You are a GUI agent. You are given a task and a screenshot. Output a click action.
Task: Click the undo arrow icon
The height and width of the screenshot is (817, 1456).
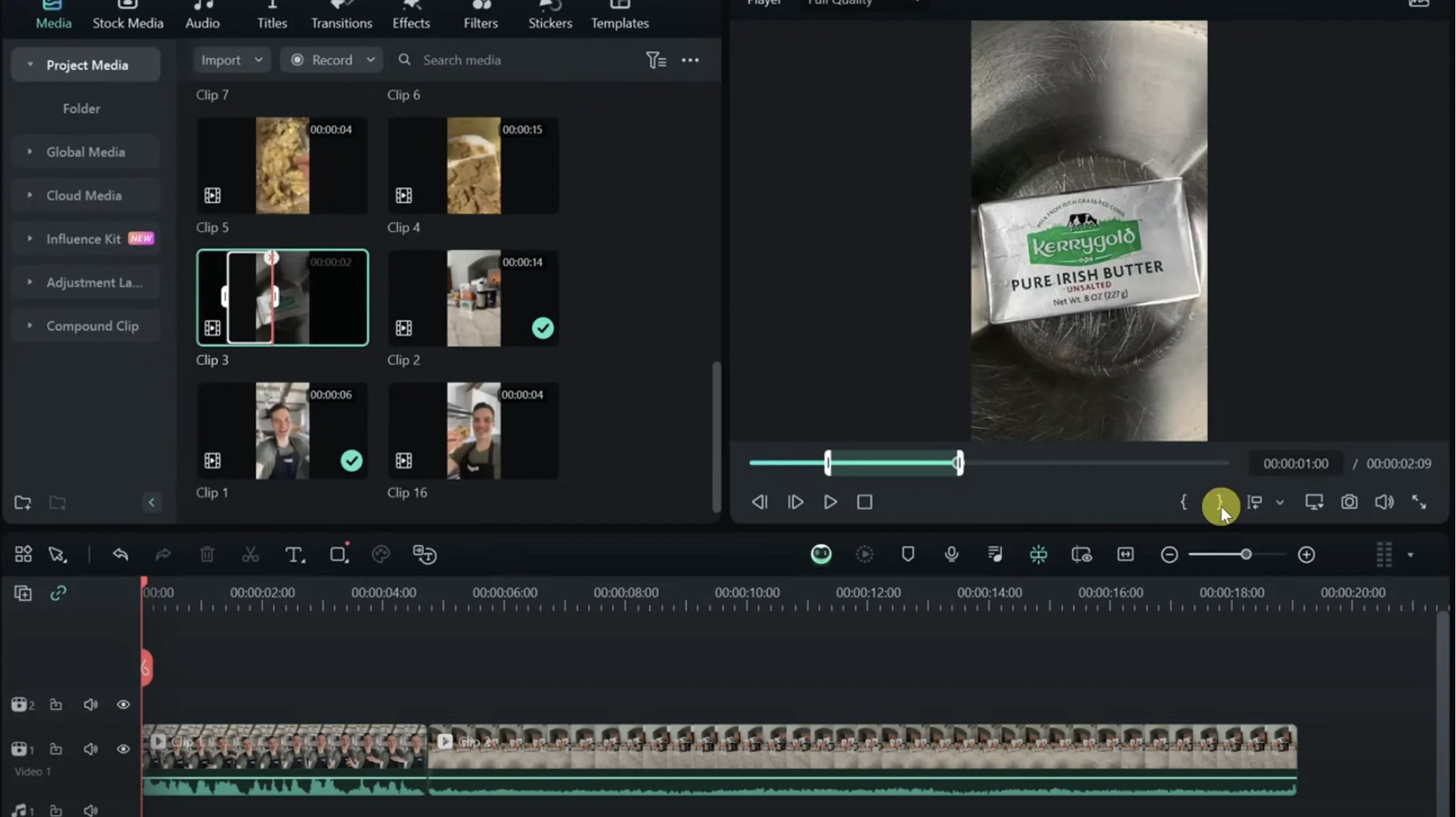click(121, 554)
